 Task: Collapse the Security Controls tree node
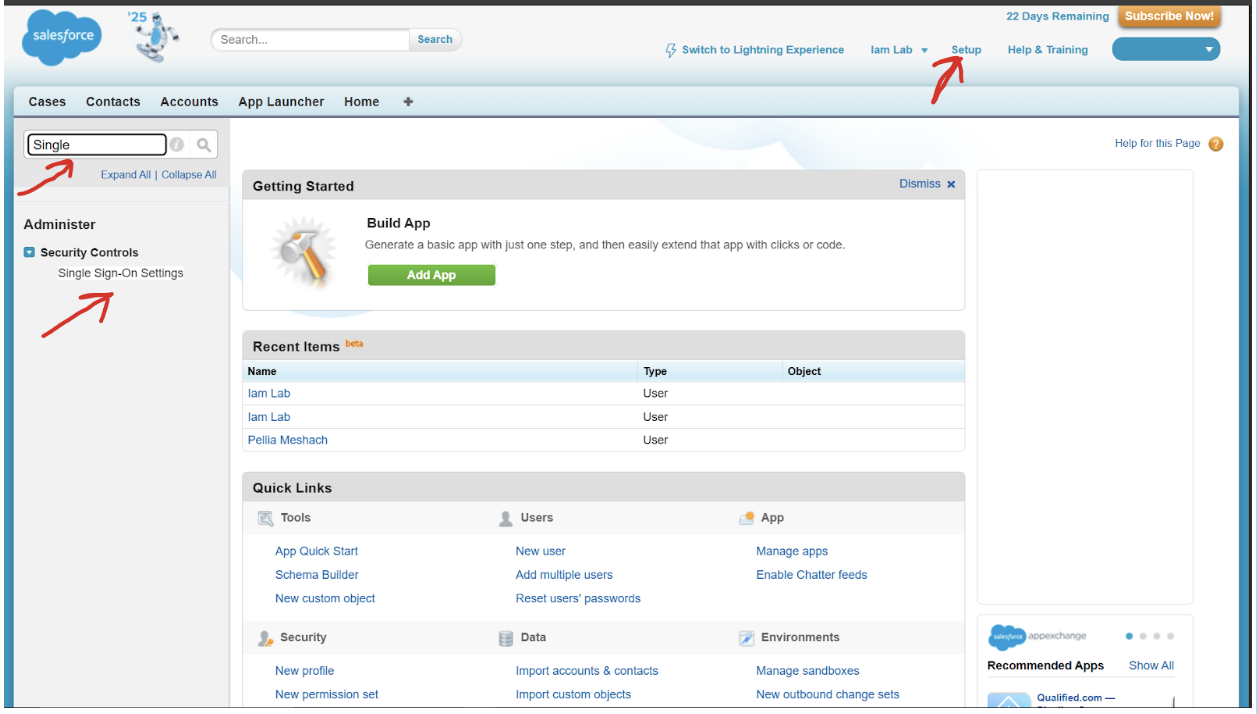(x=29, y=252)
